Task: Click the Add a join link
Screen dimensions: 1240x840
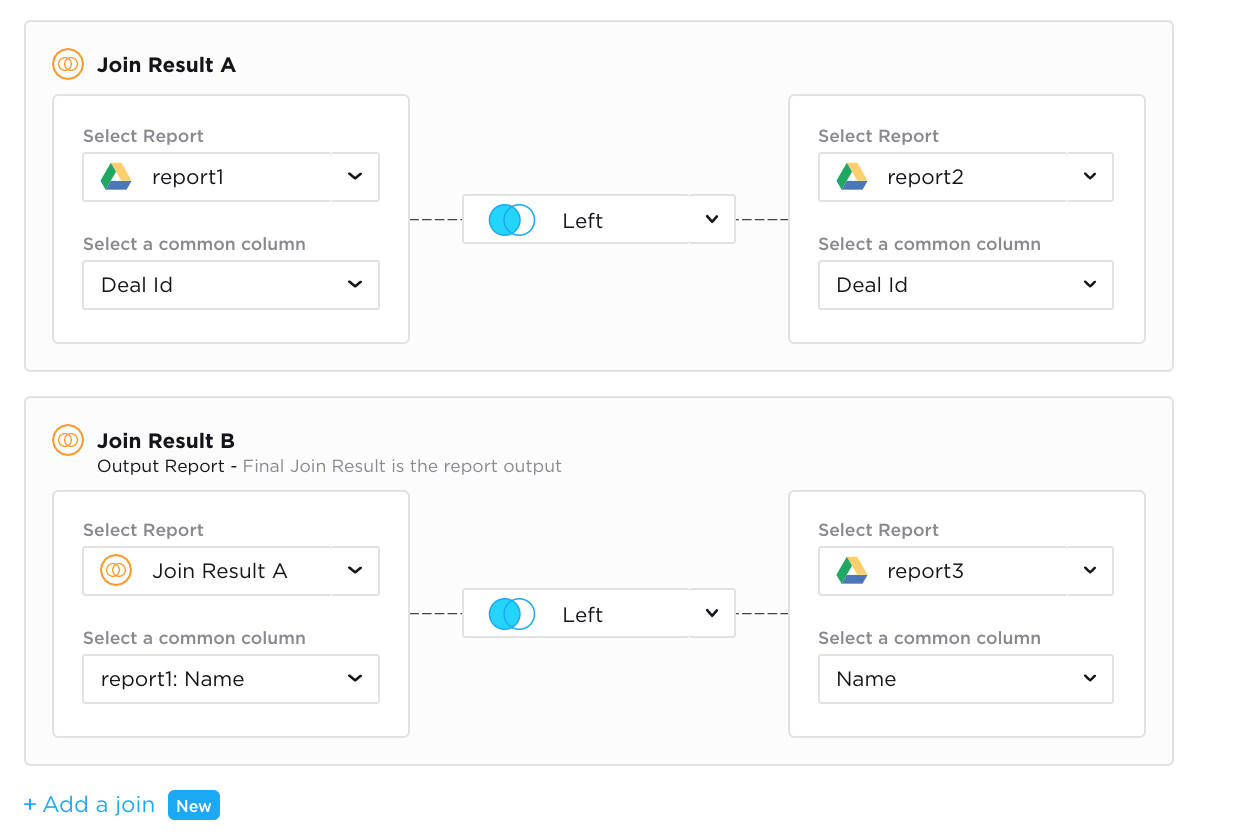Action: click(89, 805)
